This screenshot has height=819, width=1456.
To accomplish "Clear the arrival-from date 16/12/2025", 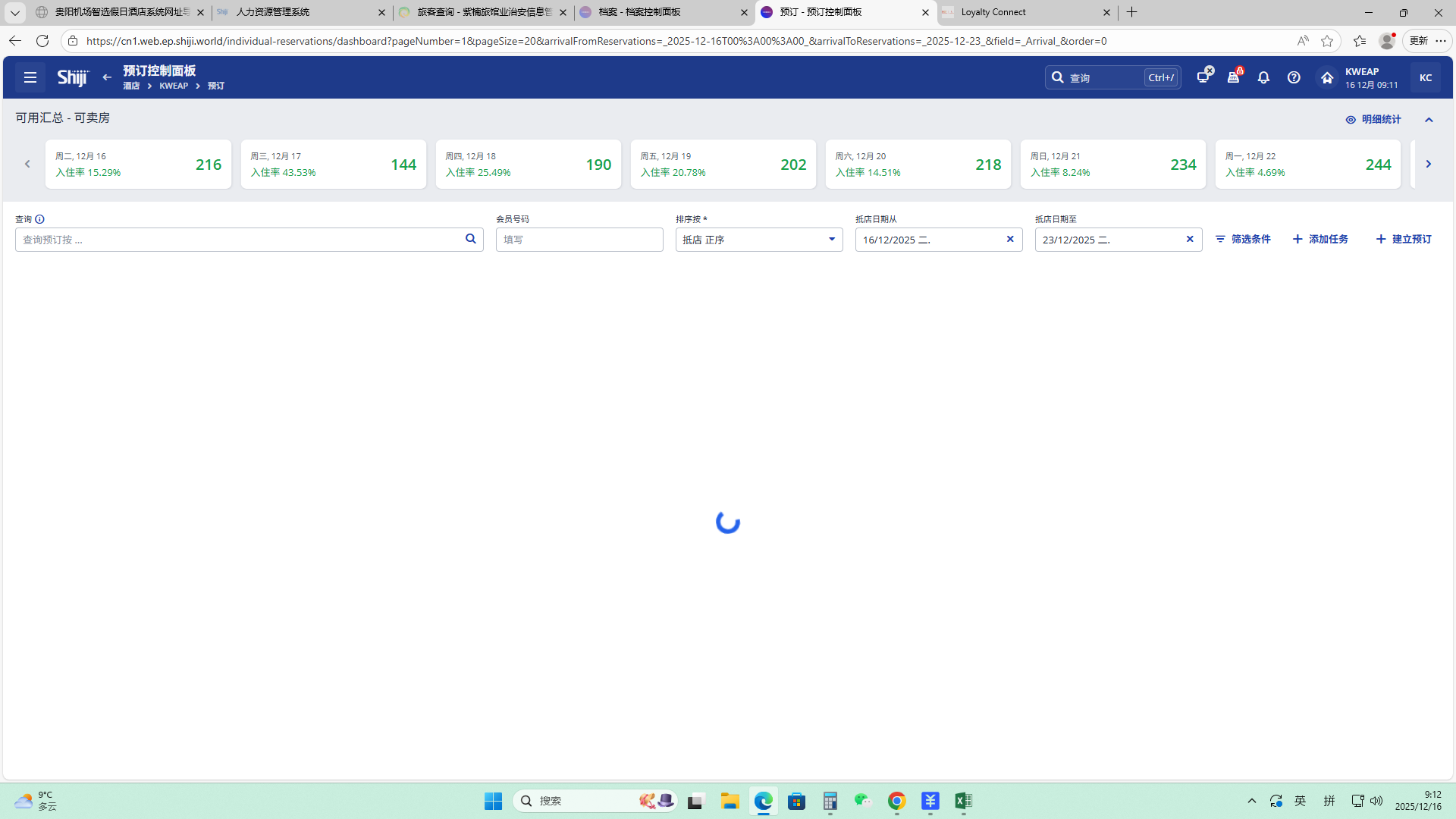I will tap(1010, 240).
